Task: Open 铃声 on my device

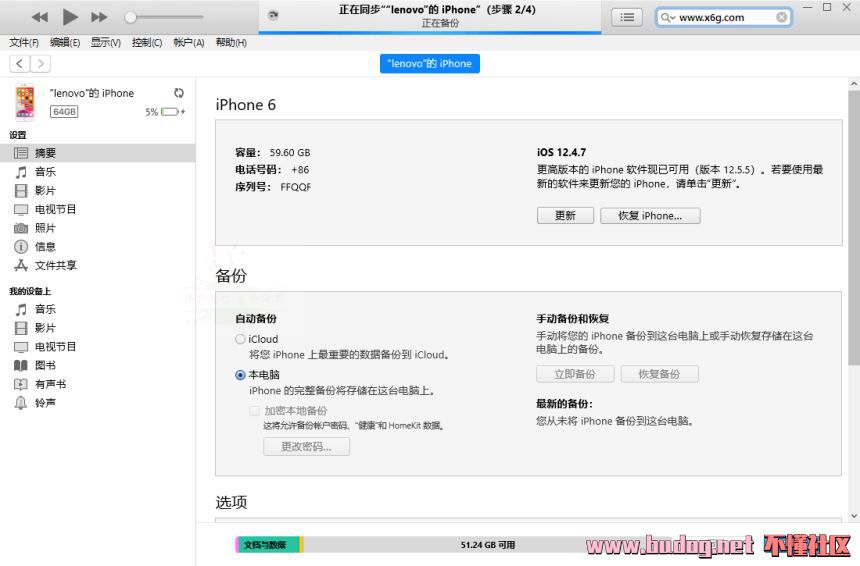Action: 45,403
